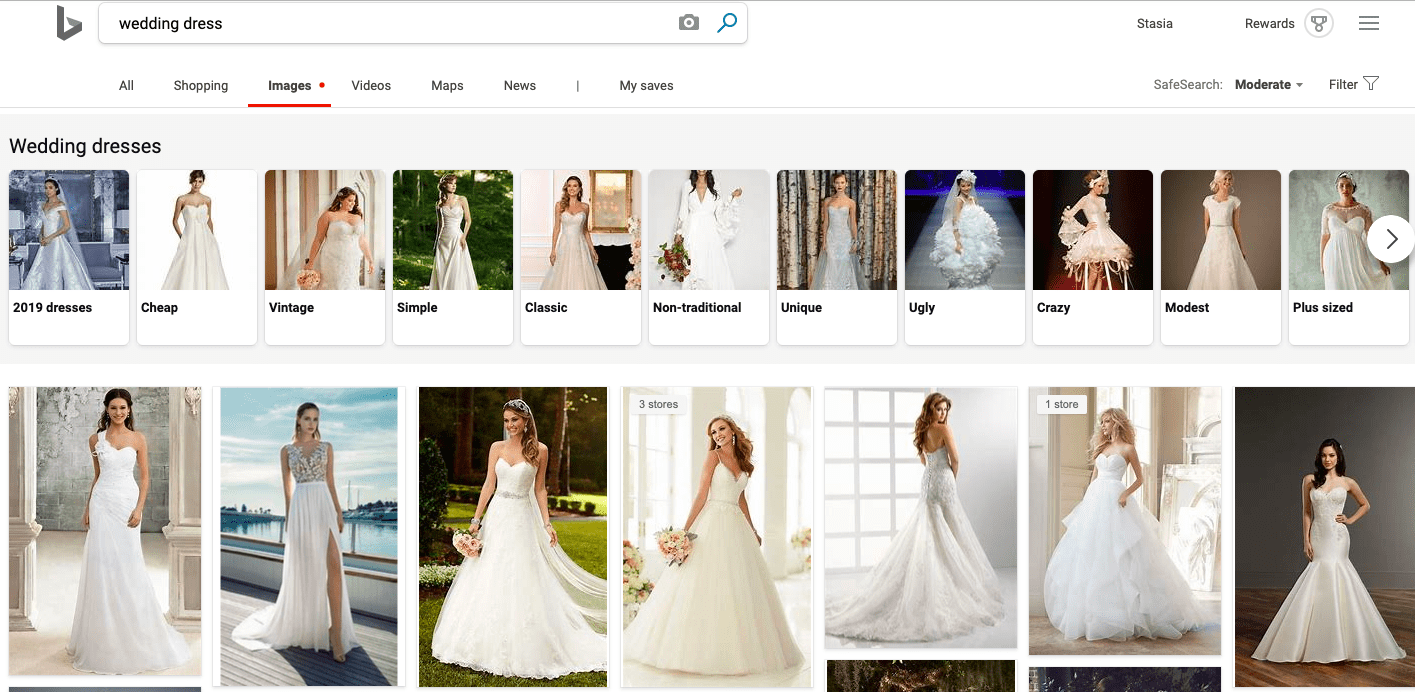This screenshot has height=692, width=1415.
Task: Select the Classic suggestion card
Action: [581, 257]
